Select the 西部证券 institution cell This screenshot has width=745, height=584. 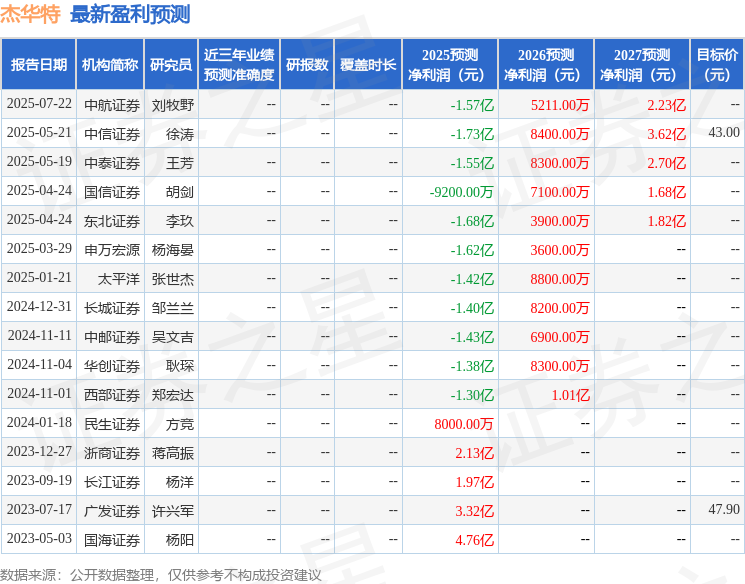coord(112,395)
